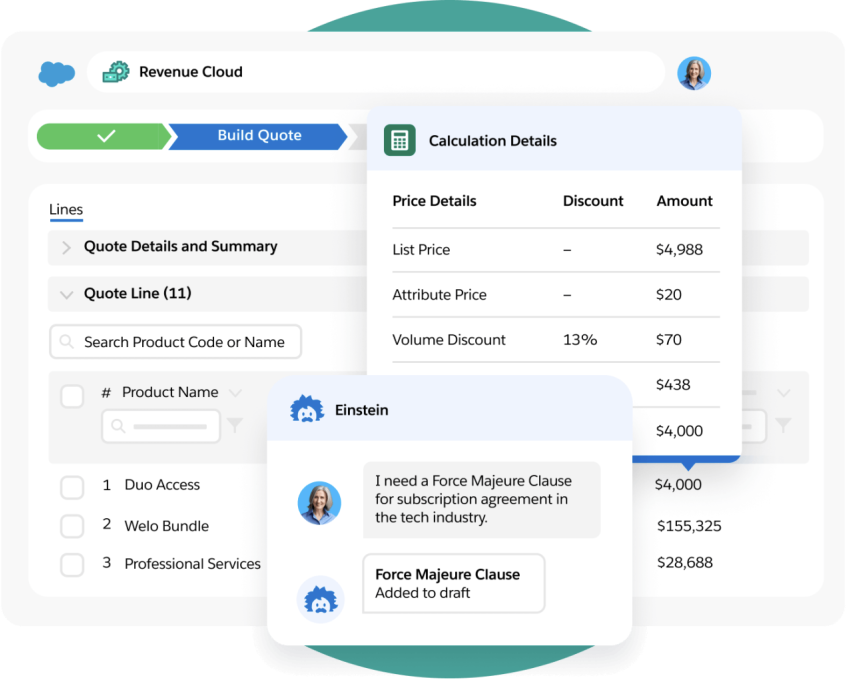The width and height of the screenshot is (846, 679).
Task: Click the Einstein panel title
Action: pos(361,410)
